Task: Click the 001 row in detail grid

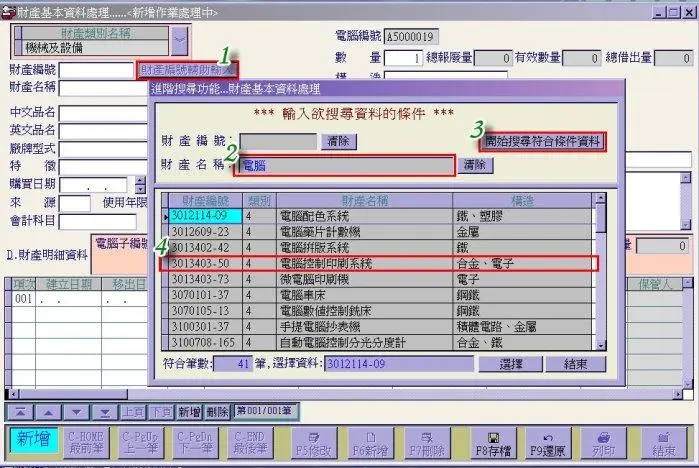Action: [78, 299]
